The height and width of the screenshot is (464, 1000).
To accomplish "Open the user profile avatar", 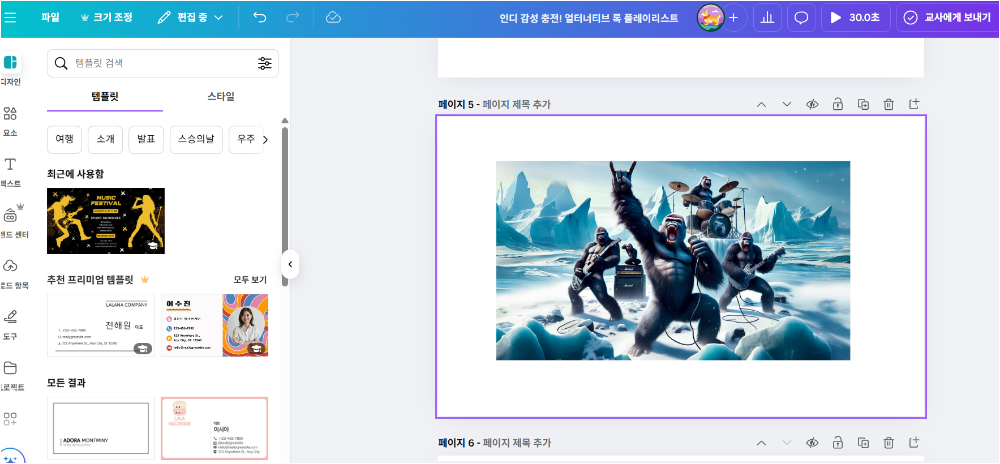I will pos(710,18).
